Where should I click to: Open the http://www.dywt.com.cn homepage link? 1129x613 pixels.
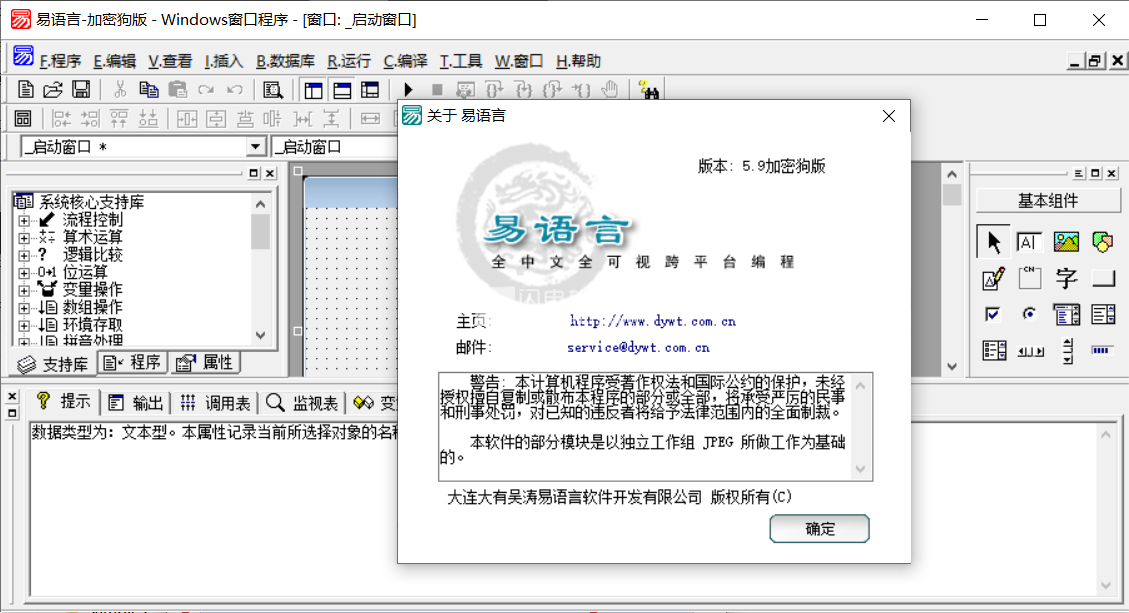click(652, 321)
